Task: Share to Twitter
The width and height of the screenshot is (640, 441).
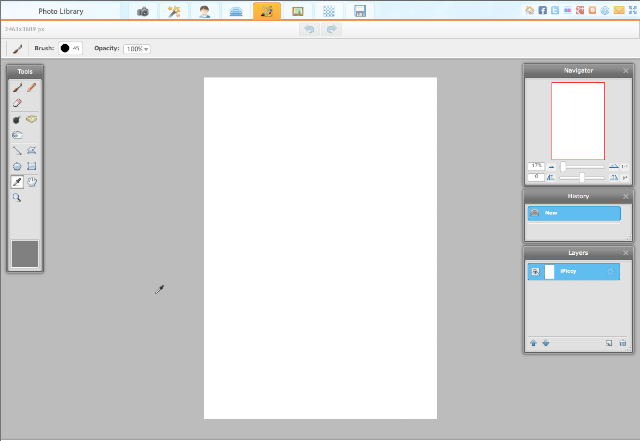Action: (555, 10)
